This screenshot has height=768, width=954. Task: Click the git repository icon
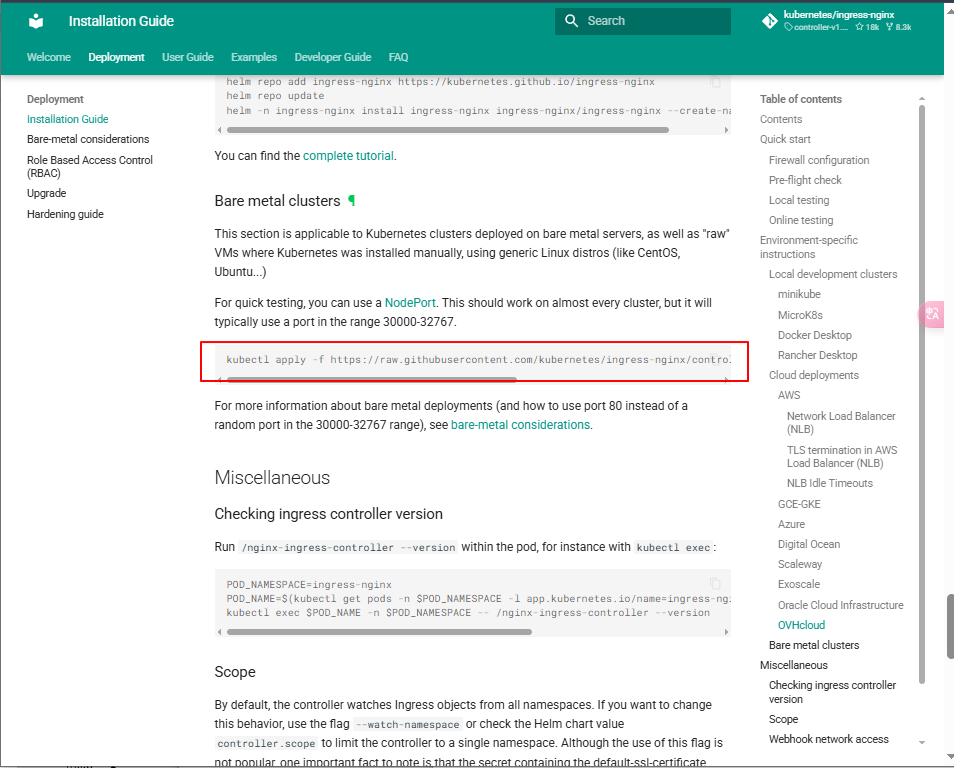[770, 21]
